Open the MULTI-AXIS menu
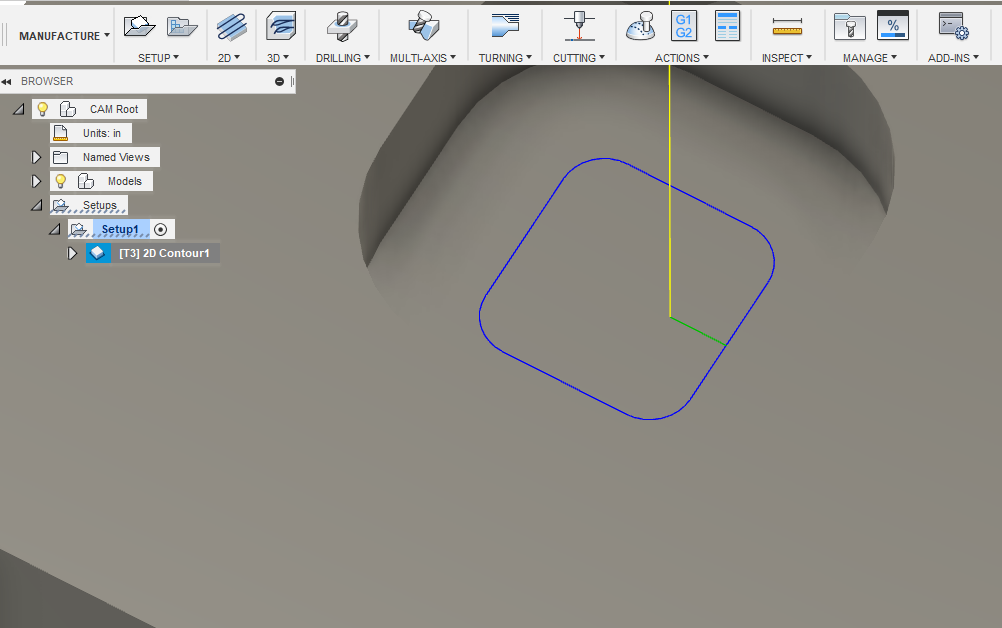 [x=423, y=58]
